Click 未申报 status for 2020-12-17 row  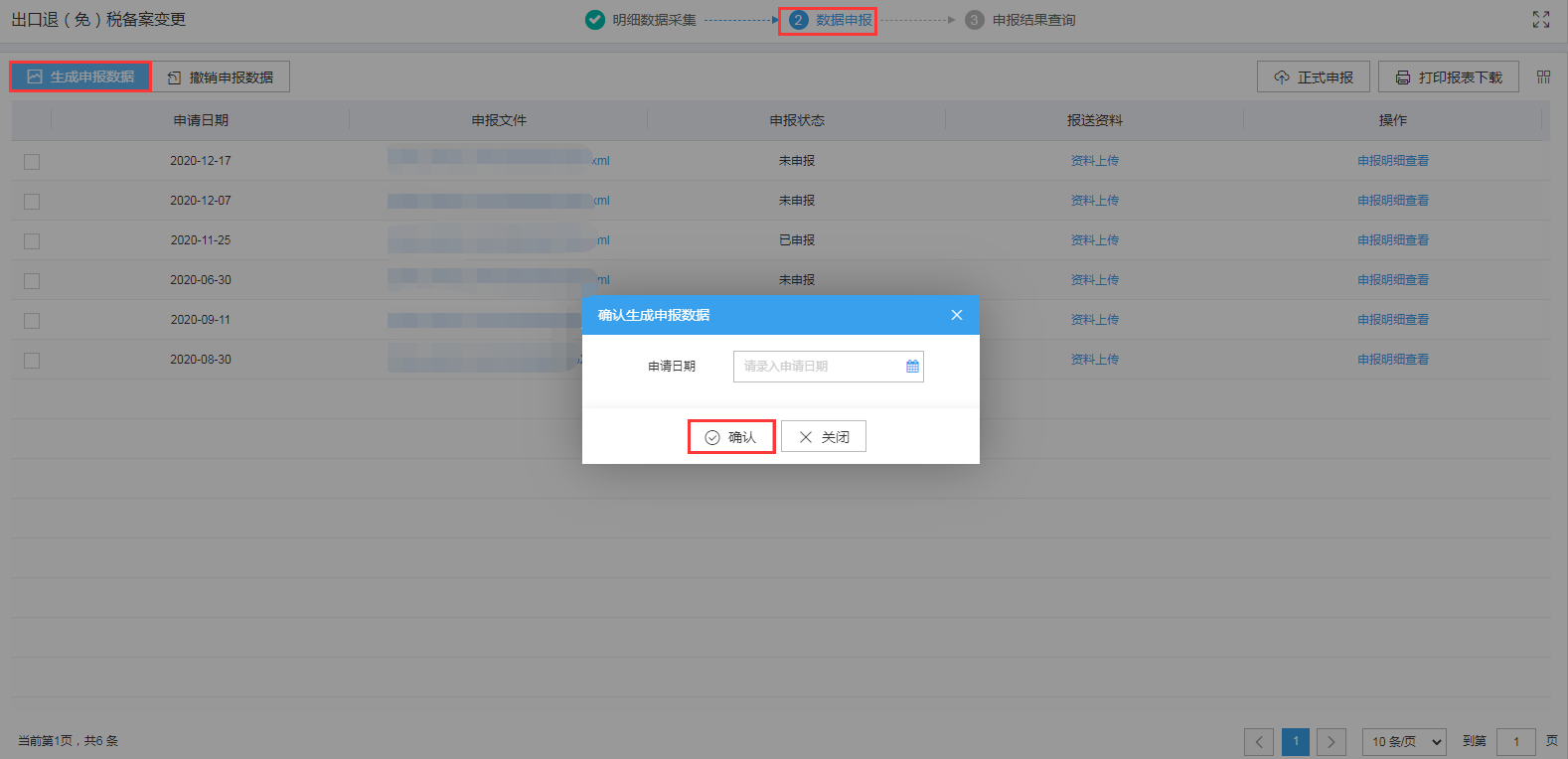point(797,161)
